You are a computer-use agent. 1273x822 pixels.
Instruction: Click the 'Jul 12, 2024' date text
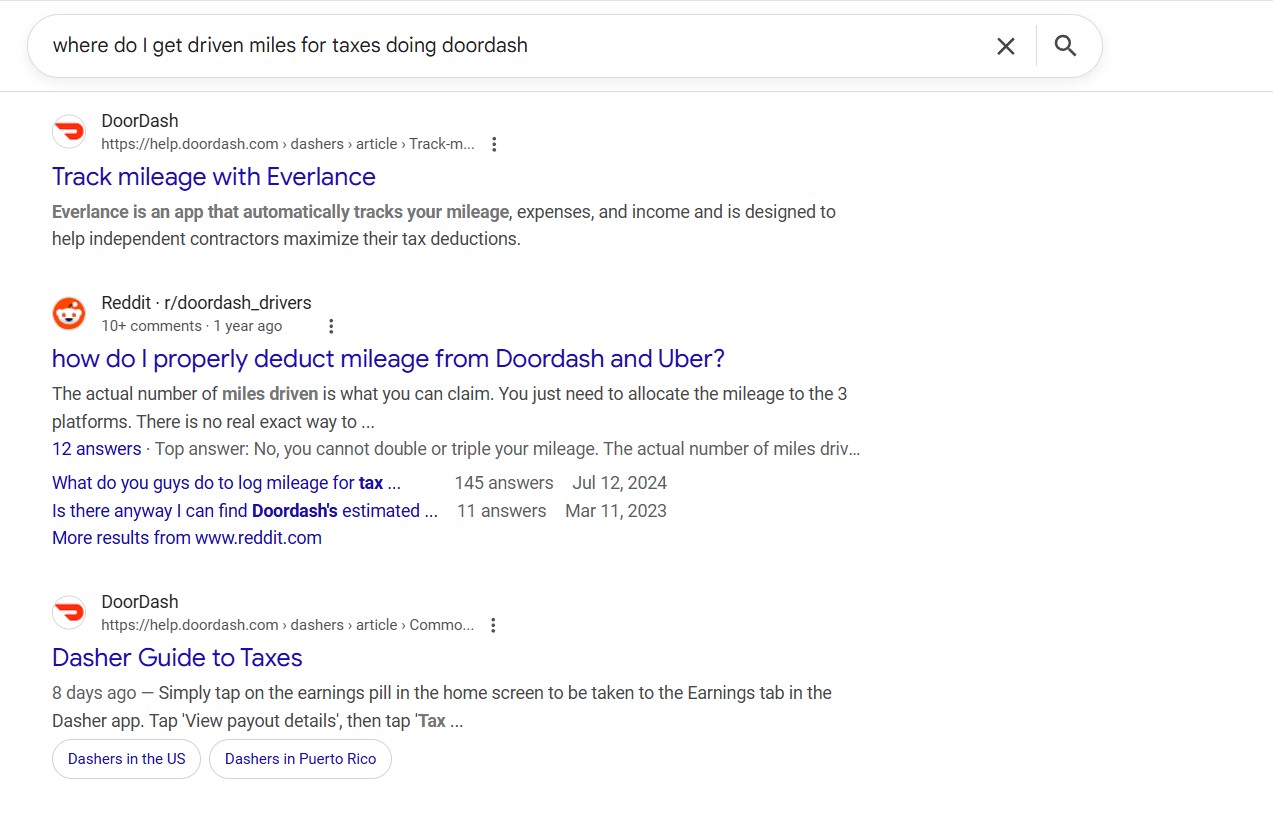click(x=620, y=483)
